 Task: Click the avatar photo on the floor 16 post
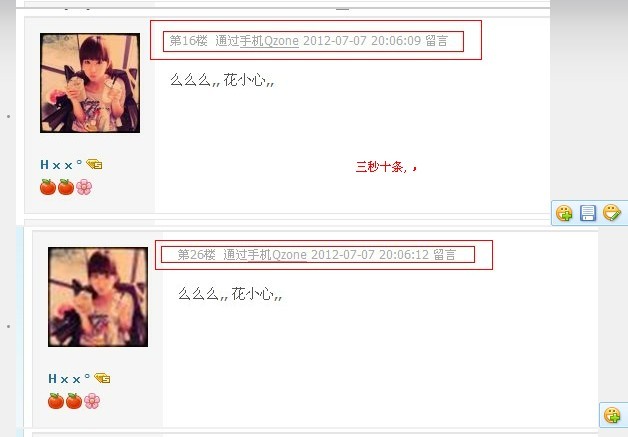pos(90,83)
